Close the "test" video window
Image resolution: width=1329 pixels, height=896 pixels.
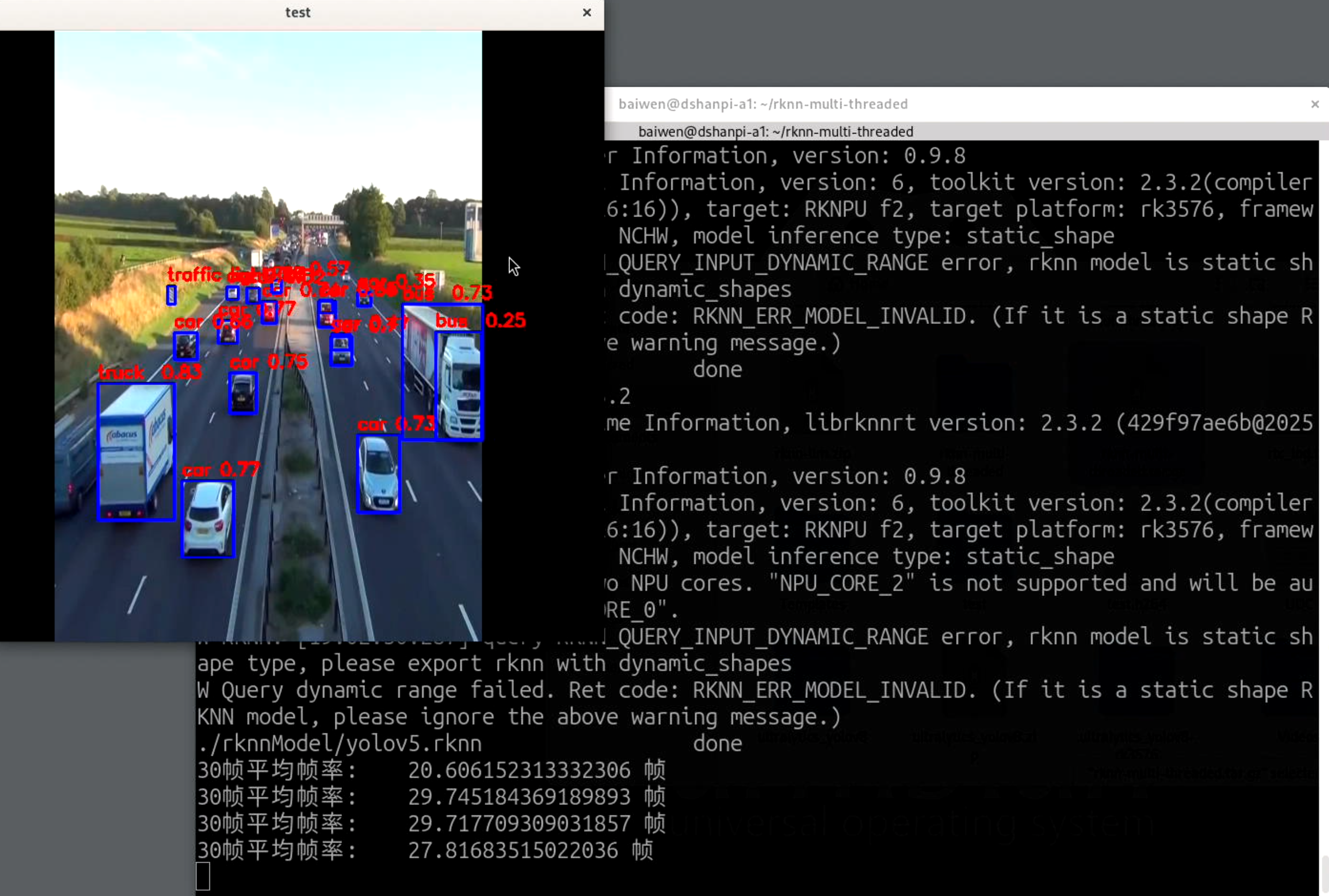(x=586, y=13)
